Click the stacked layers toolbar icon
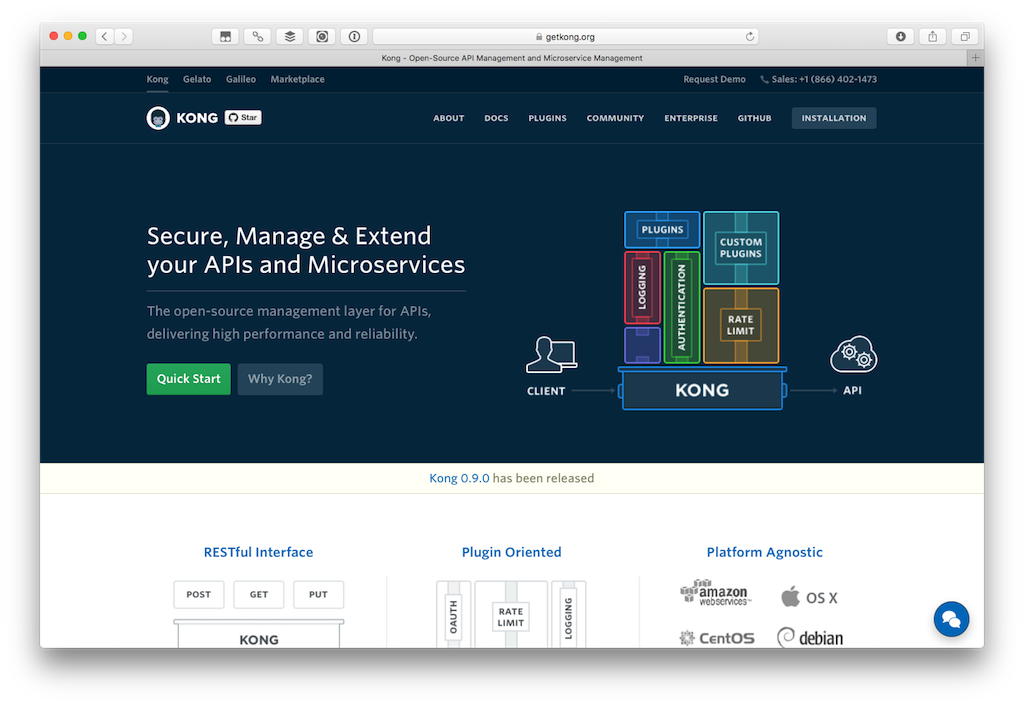The width and height of the screenshot is (1024, 705). point(289,37)
